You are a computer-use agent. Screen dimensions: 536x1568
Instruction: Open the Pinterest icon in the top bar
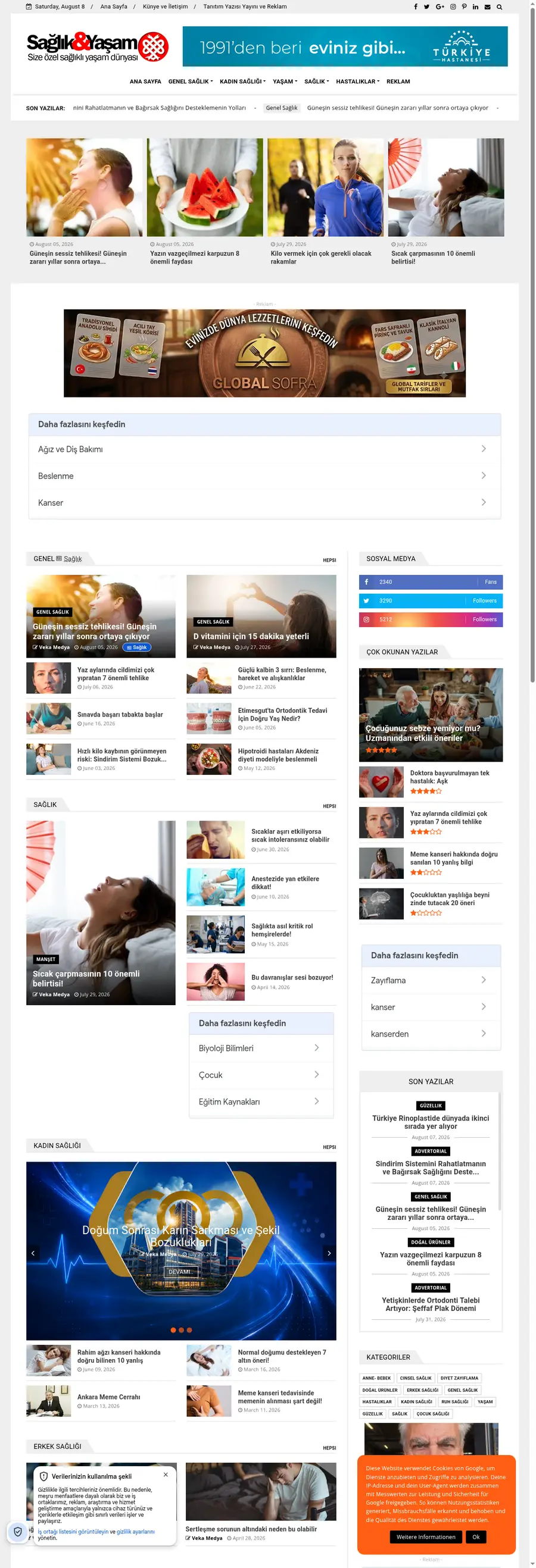[464, 7]
